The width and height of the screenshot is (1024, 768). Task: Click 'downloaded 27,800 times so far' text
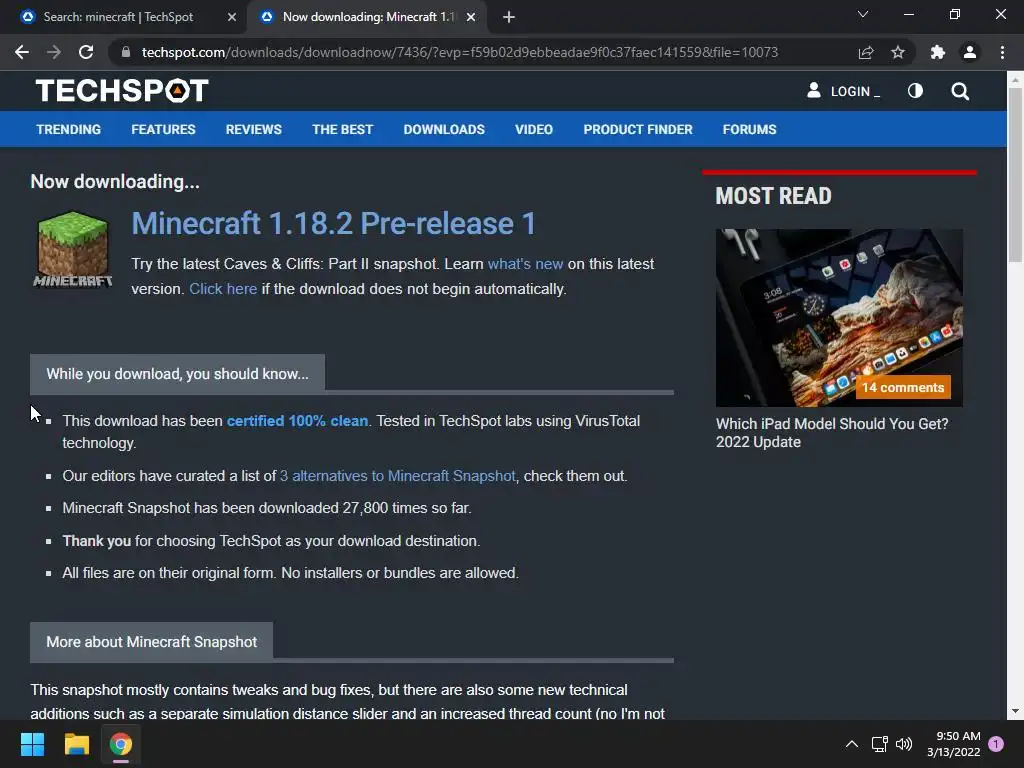pyautogui.click(x=365, y=507)
